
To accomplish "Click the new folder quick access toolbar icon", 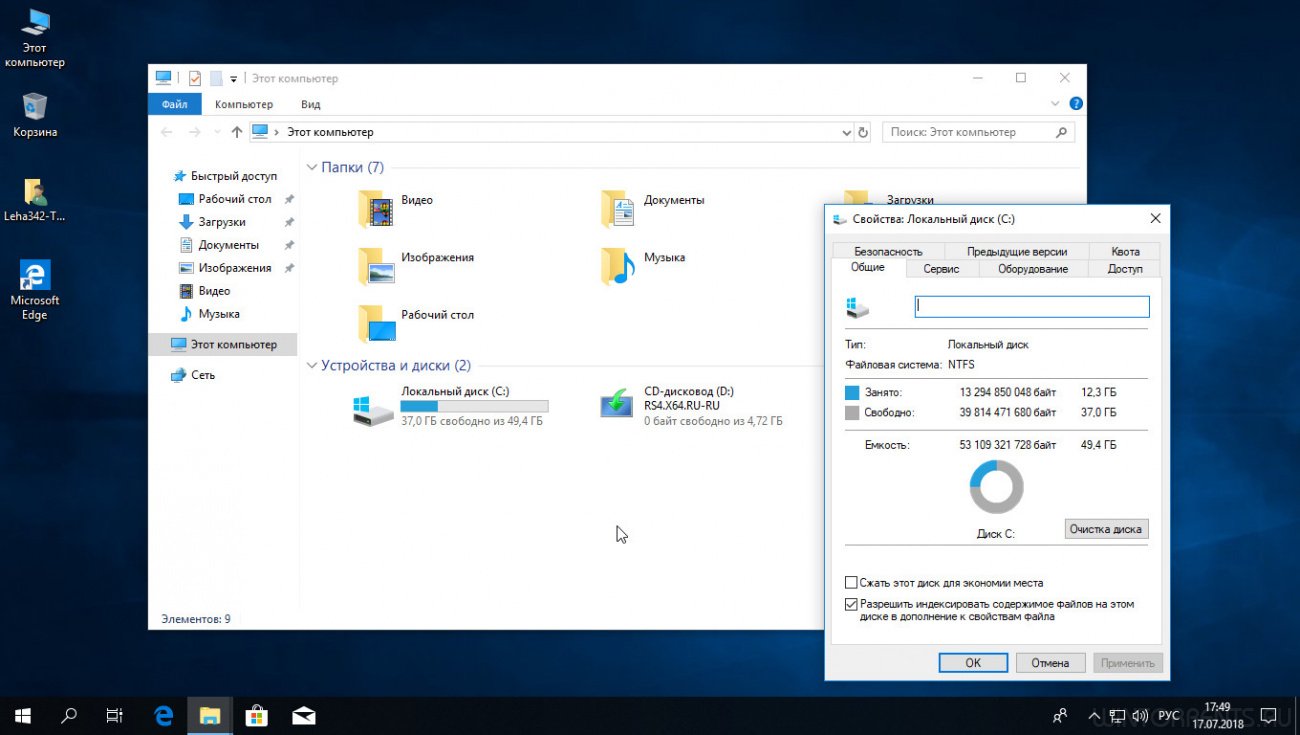I will tap(215, 78).
